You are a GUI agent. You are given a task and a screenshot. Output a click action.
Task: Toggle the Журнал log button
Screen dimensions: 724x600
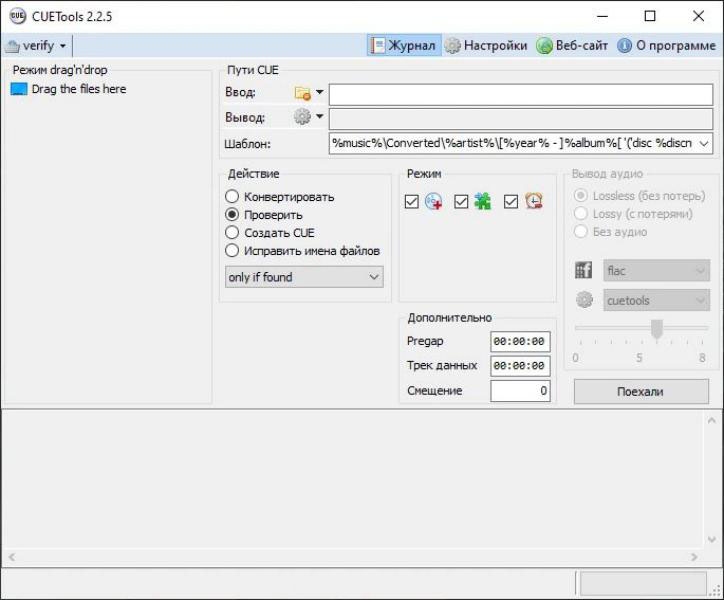404,45
